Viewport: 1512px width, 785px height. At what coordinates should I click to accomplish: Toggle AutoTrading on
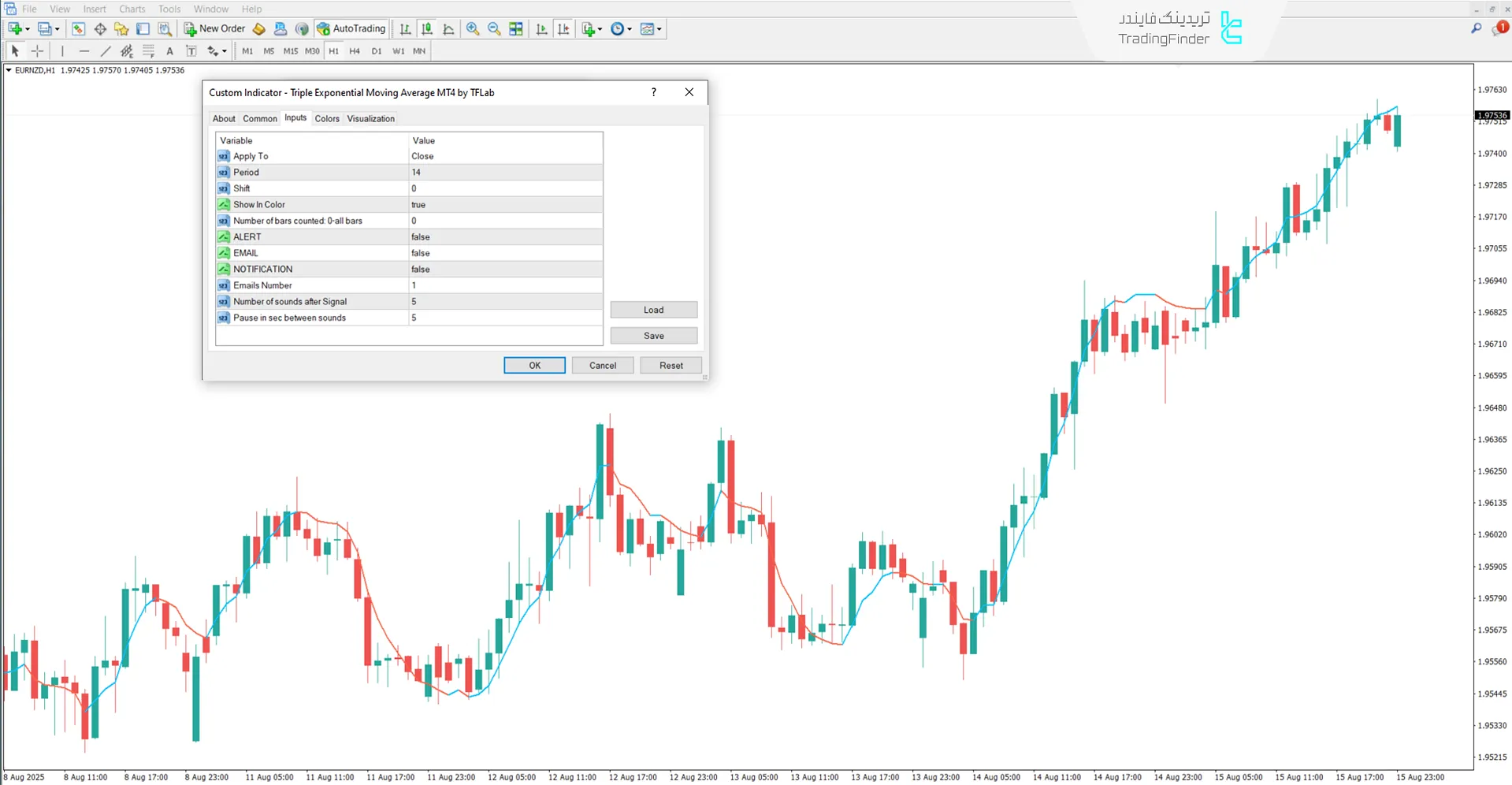pos(351,28)
